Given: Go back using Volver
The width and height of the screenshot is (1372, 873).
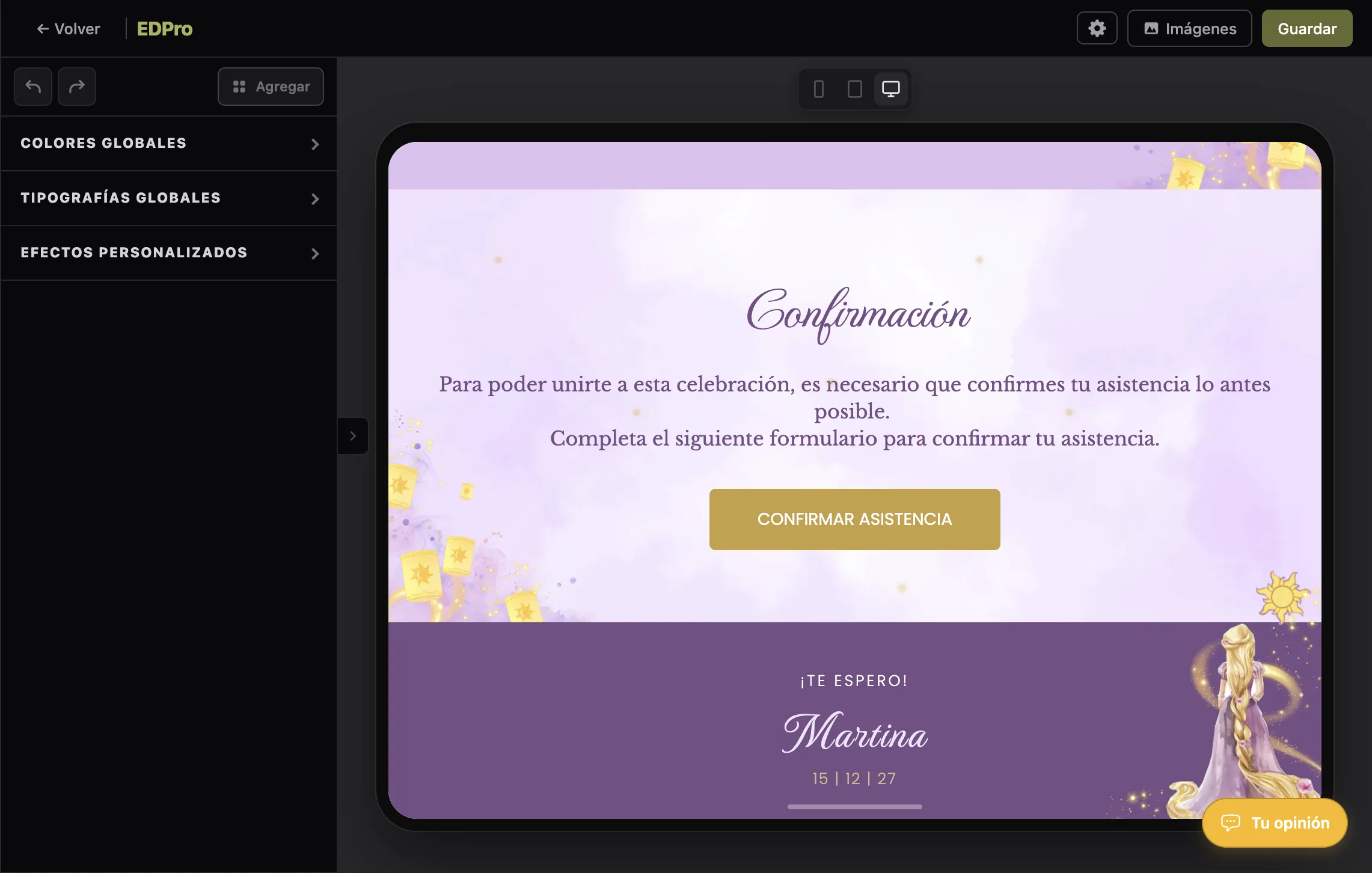Looking at the screenshot, I should point(69,28).
